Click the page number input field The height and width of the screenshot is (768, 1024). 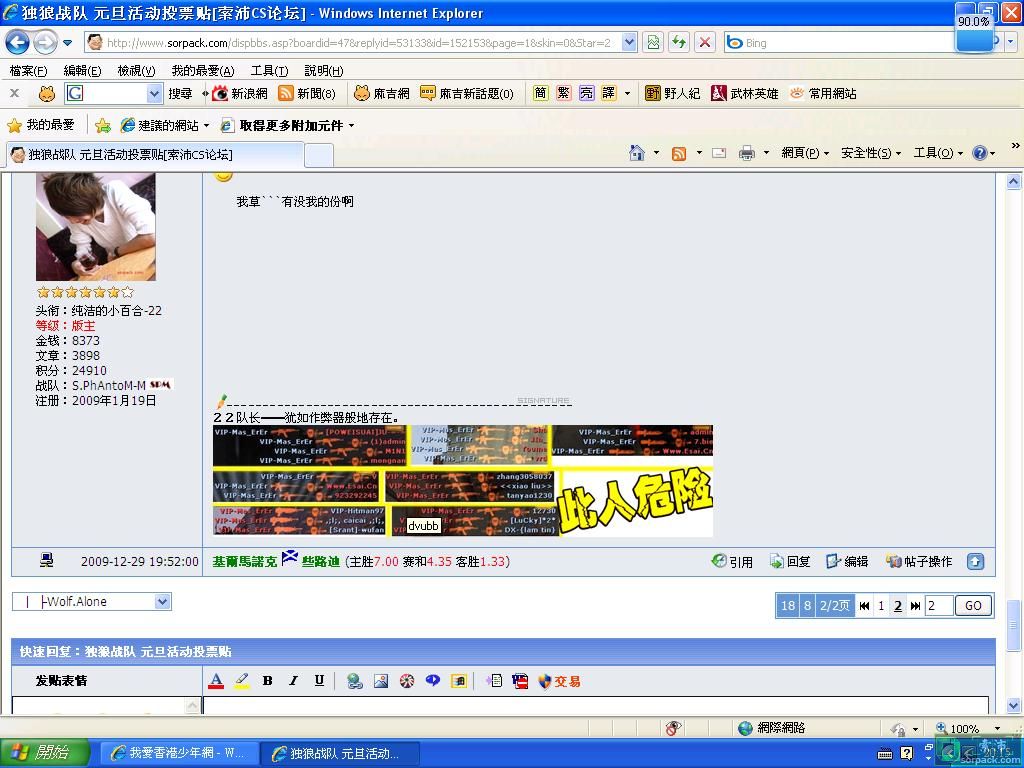pos(939,605)
